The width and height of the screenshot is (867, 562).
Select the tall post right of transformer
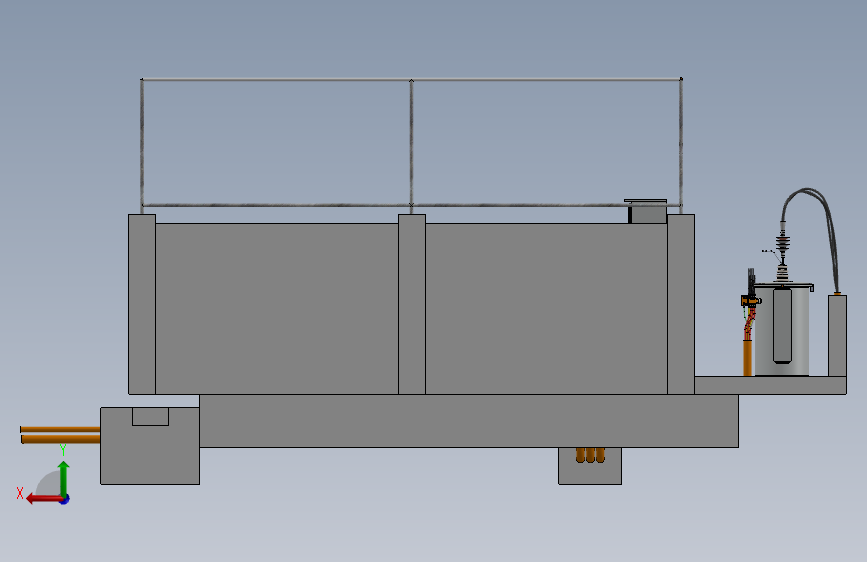click(x=837, y=336)
